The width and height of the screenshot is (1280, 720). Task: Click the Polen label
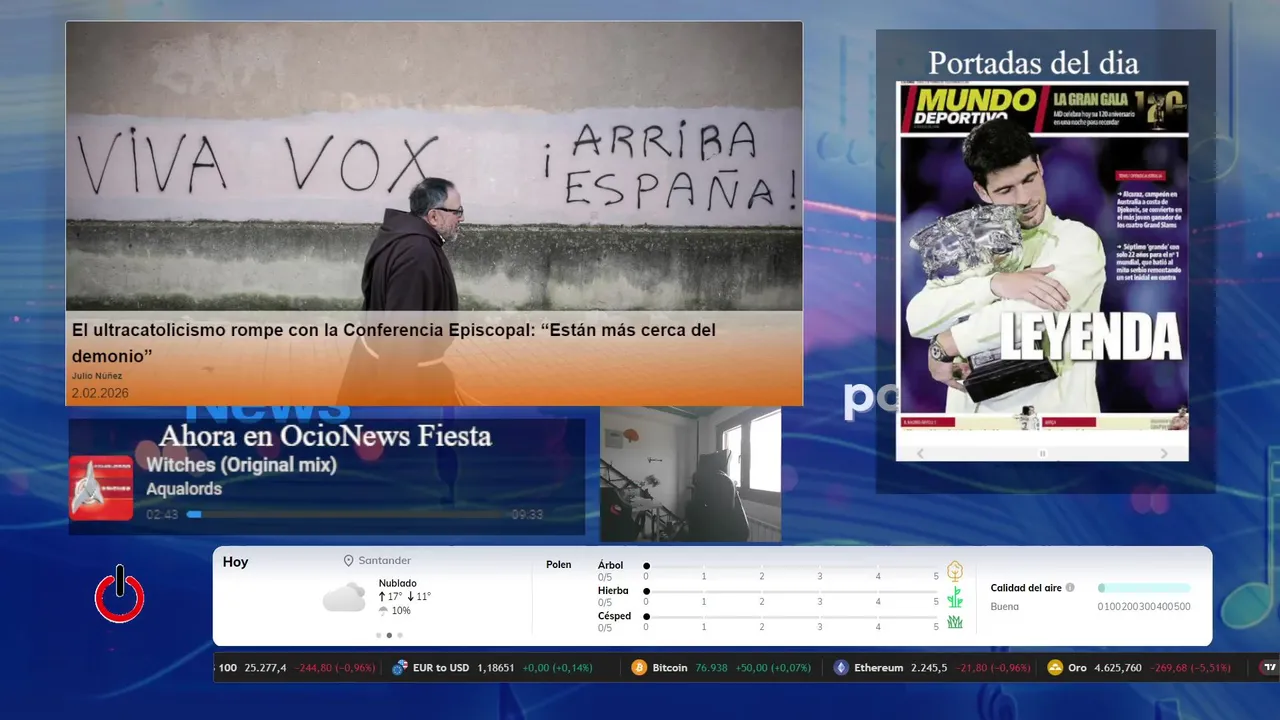[x=559, y=565]
